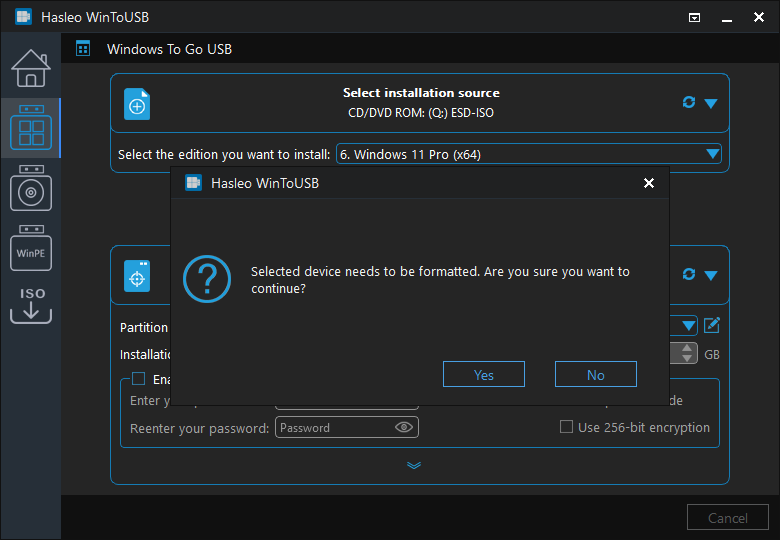Expand the installation source dropdown arrow

(711, 103)
